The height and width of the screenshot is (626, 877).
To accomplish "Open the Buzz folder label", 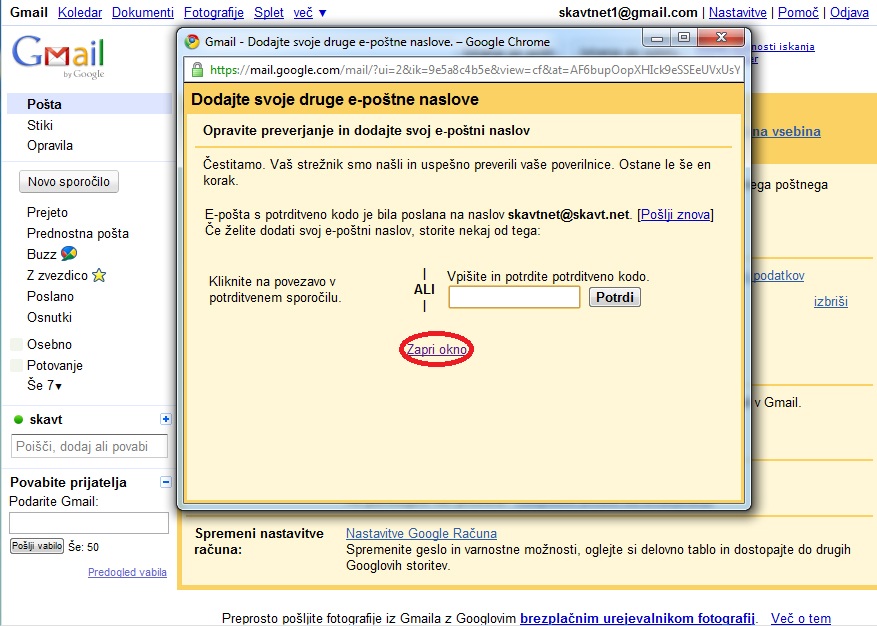I will point(41,255).
